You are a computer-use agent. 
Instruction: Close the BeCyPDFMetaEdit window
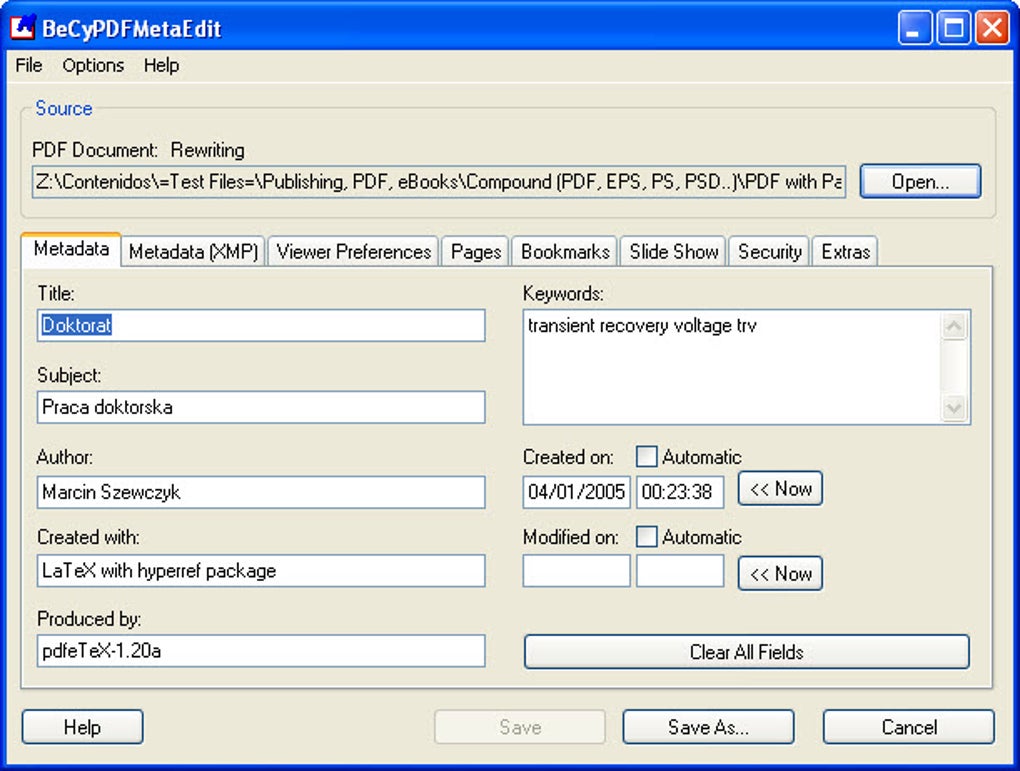point(992,28)
